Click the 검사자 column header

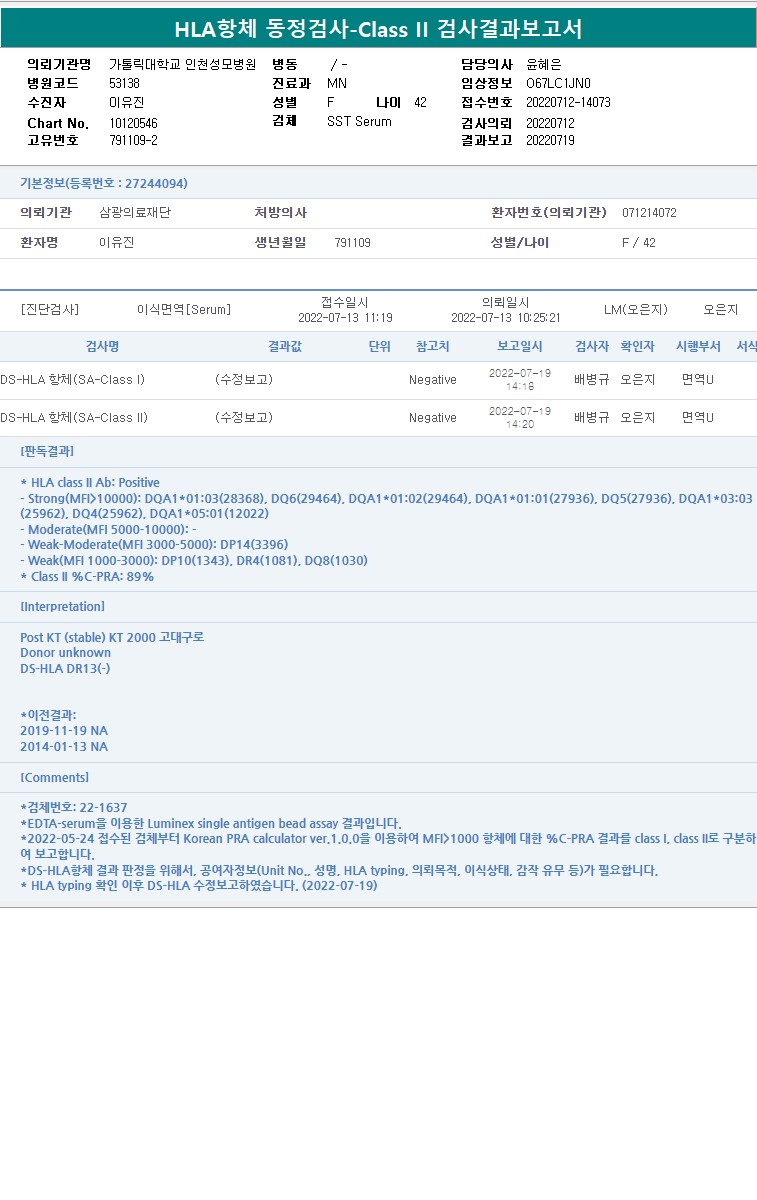click(x=592, y=346)
